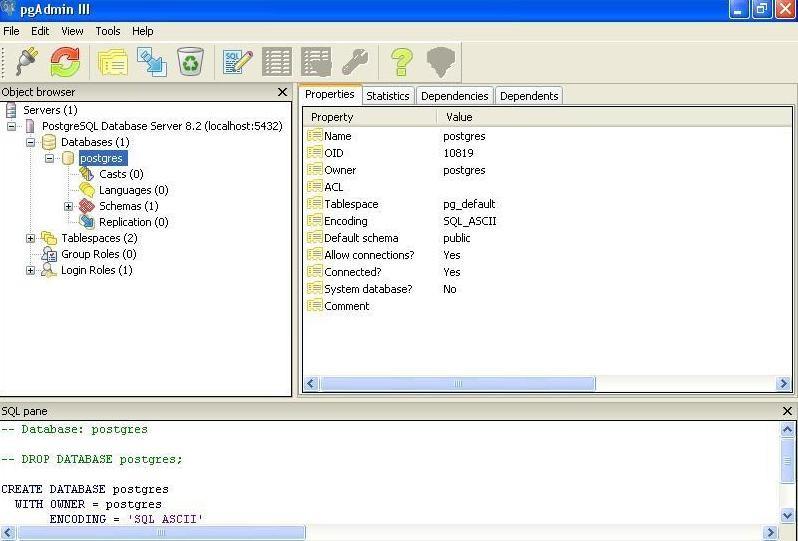Select the Casts (0) tree item

point(121,174)
